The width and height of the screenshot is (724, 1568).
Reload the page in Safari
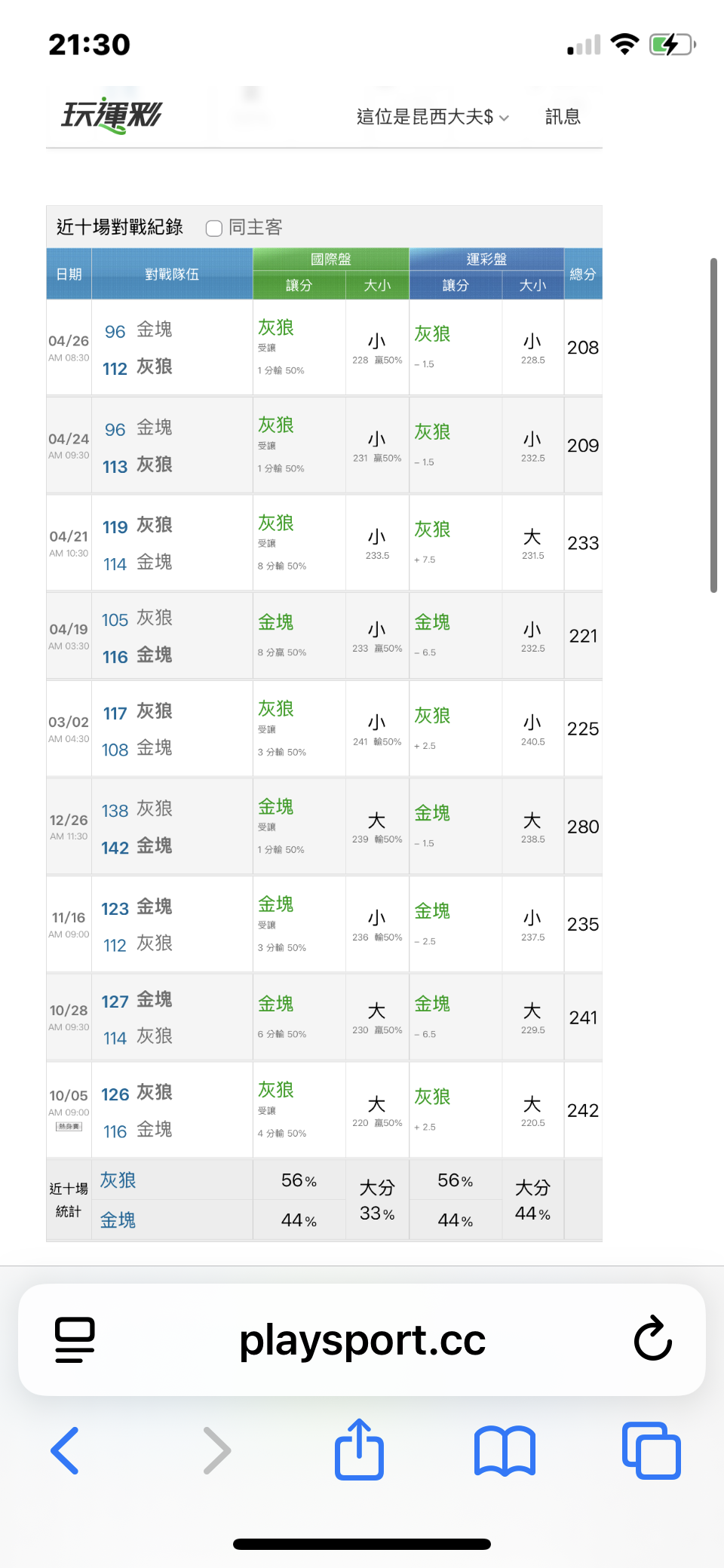652,1339
